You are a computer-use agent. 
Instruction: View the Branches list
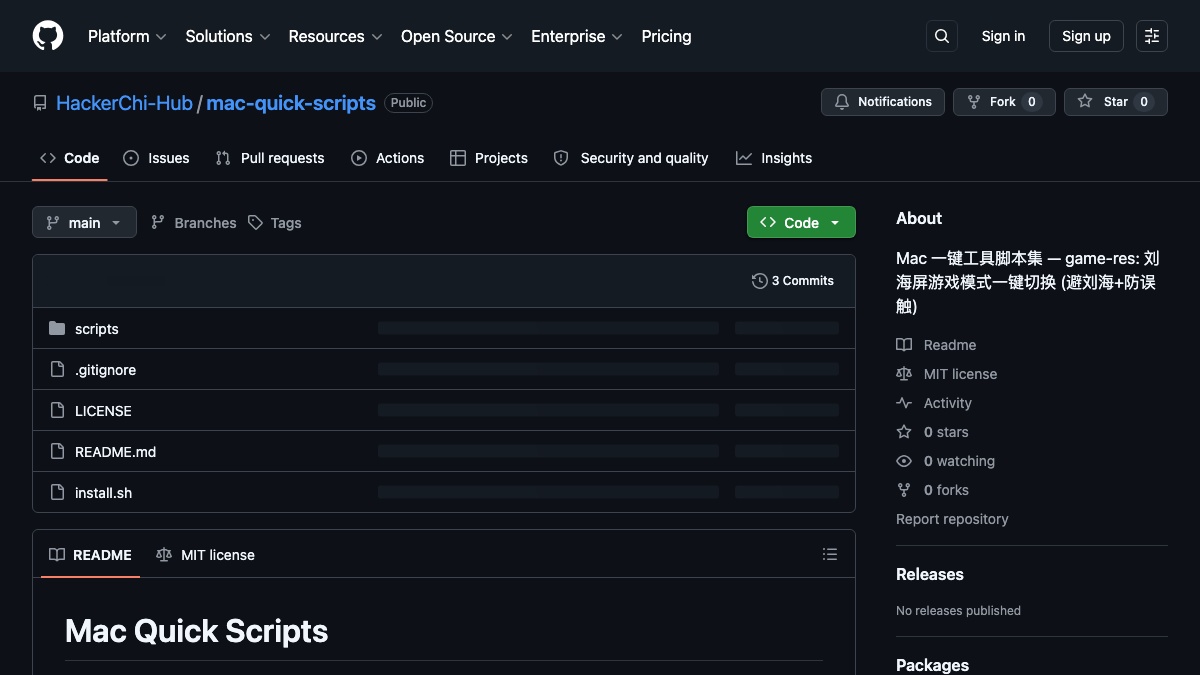pyautogui.click(x=194, y=223)
